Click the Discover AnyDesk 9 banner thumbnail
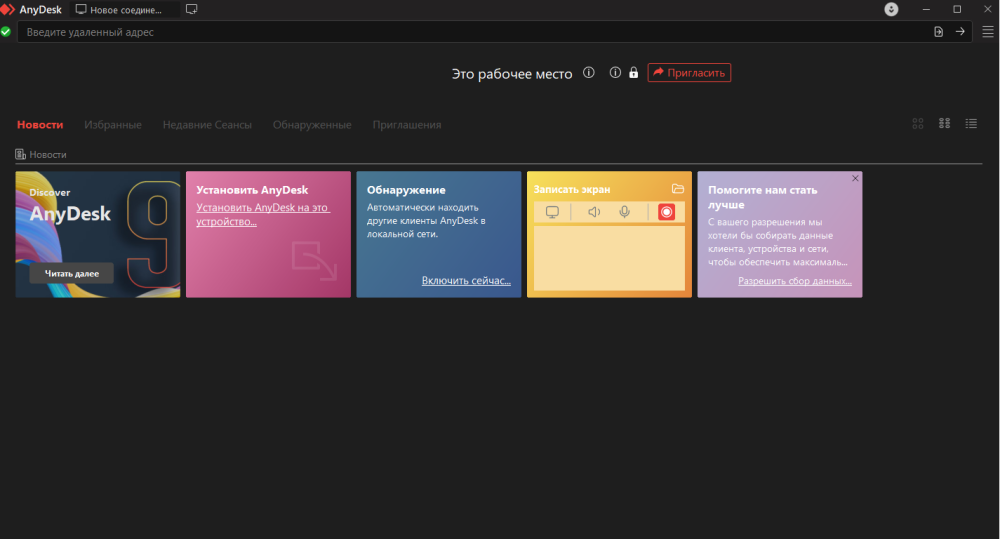 (98, 234)
